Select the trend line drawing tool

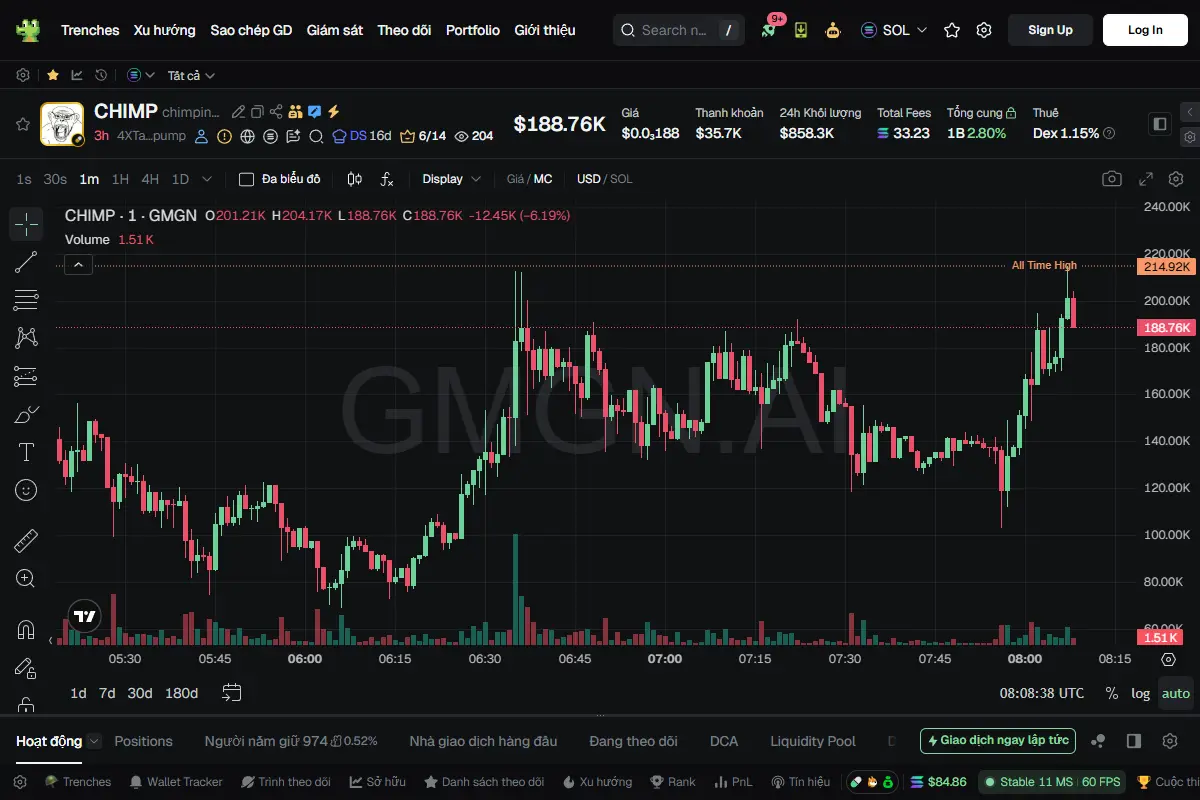click(x=26, y=262)
